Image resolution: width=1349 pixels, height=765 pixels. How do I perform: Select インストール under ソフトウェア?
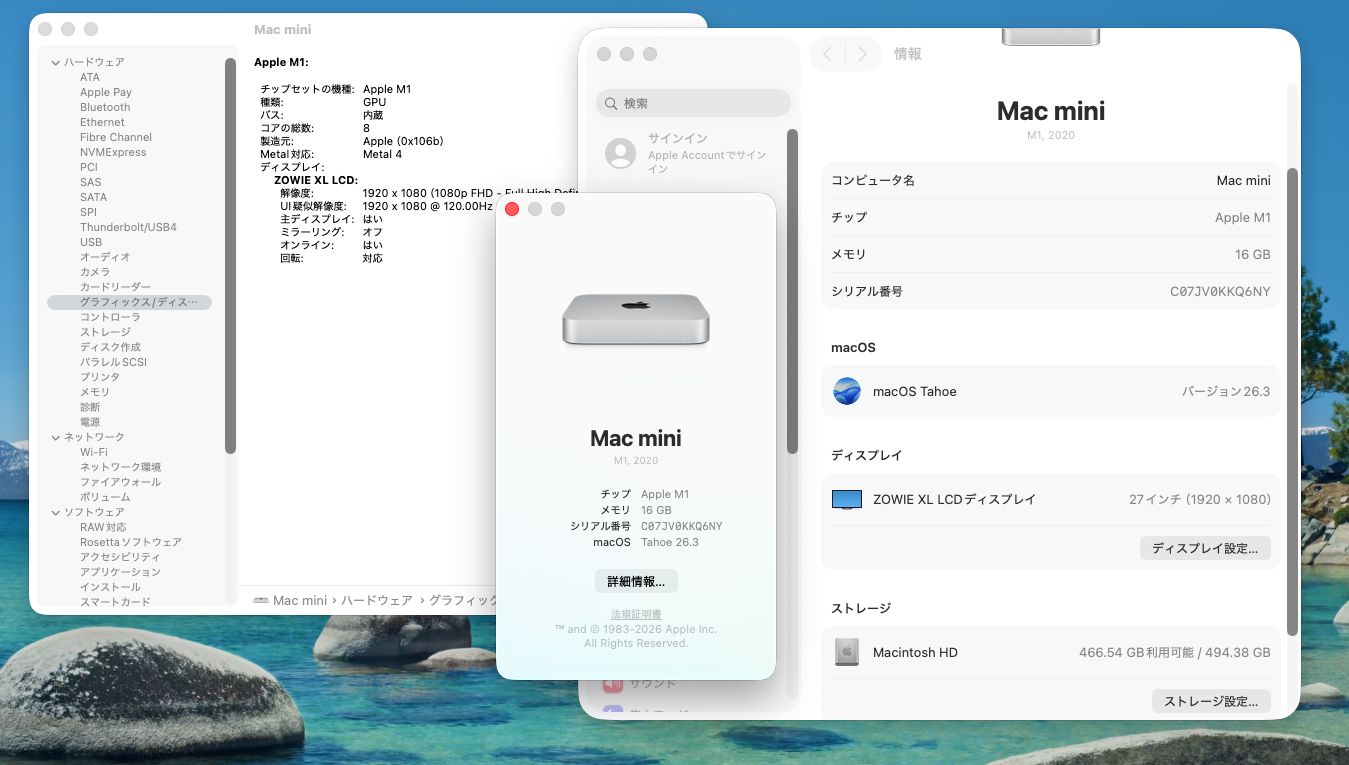pos(110,587)
